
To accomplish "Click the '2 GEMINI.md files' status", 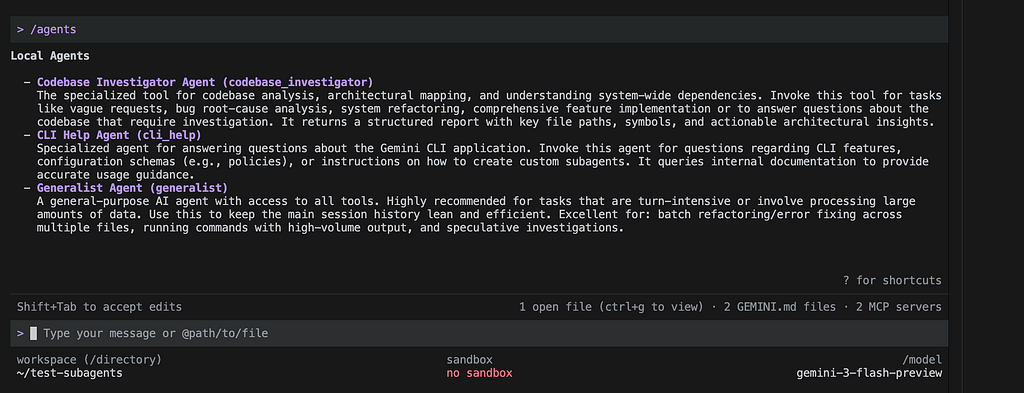I will point(780,307).
